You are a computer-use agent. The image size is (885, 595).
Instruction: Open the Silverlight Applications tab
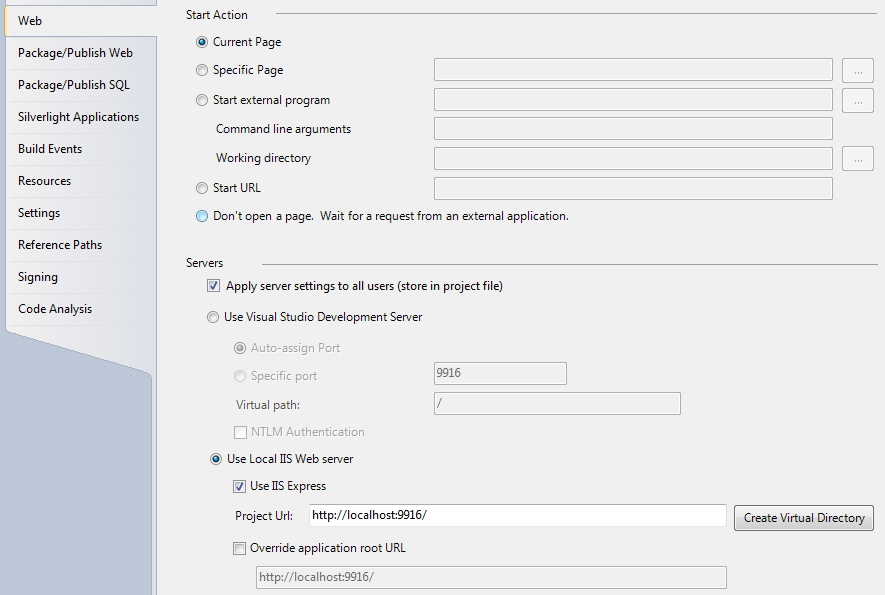(x=78, y=117)
